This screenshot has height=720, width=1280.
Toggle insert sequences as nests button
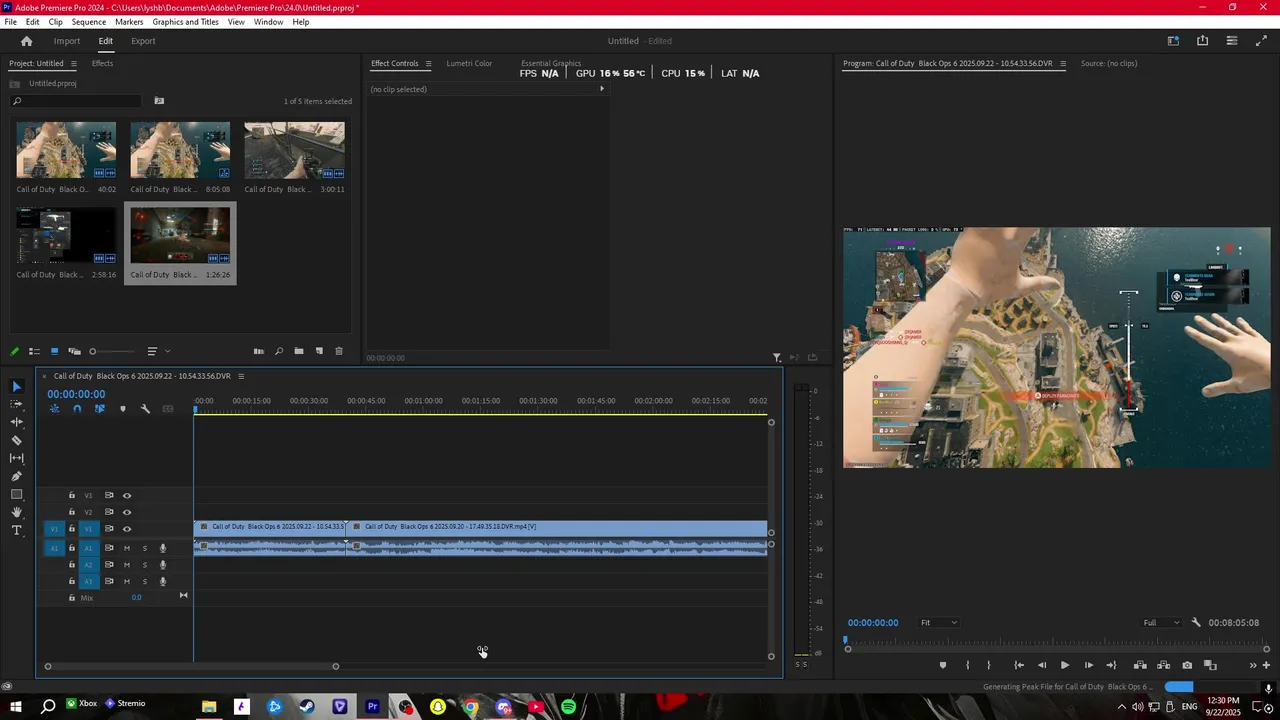pos(54,409)
